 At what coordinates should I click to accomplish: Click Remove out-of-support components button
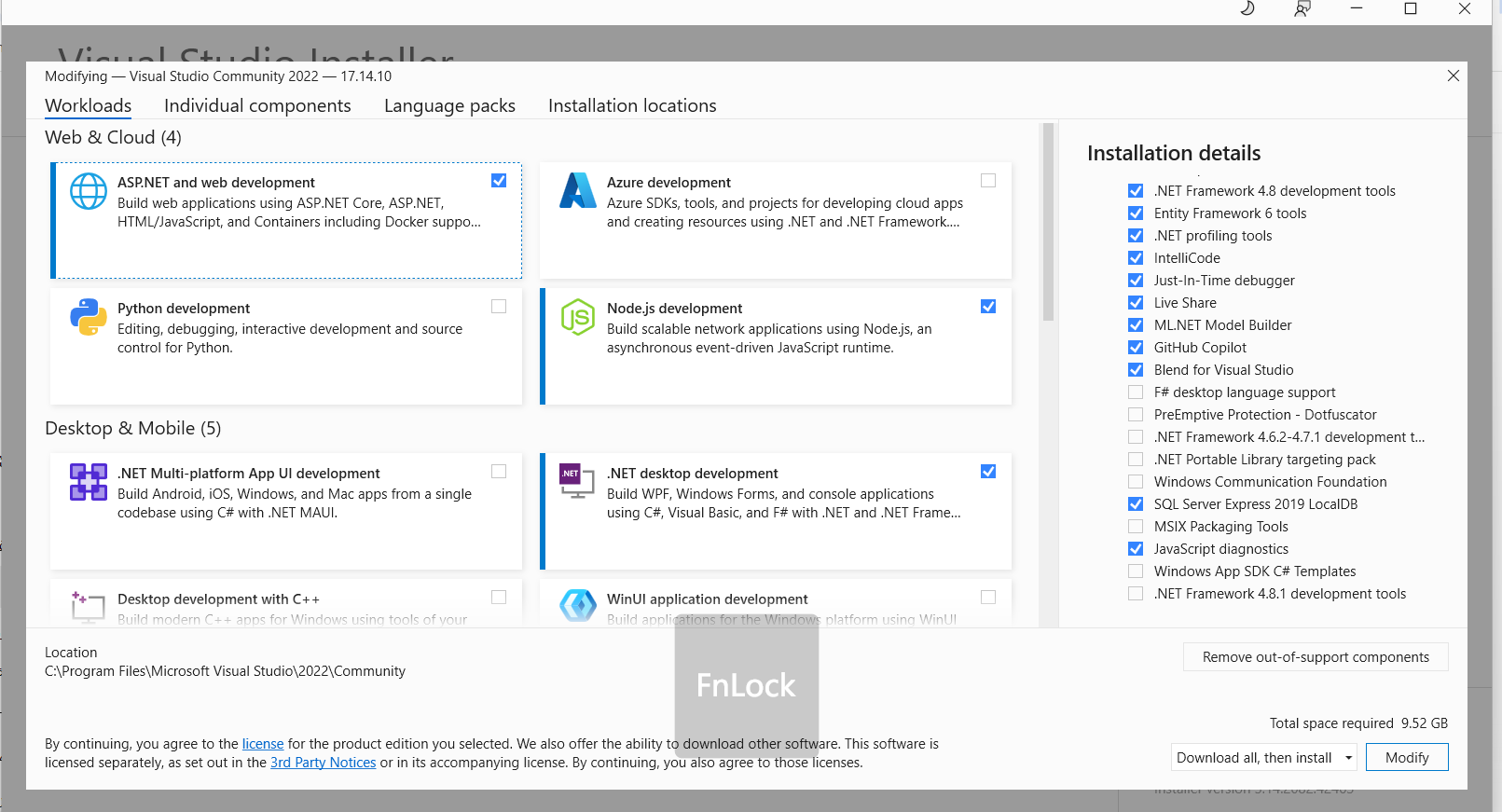coord(1316,657)
